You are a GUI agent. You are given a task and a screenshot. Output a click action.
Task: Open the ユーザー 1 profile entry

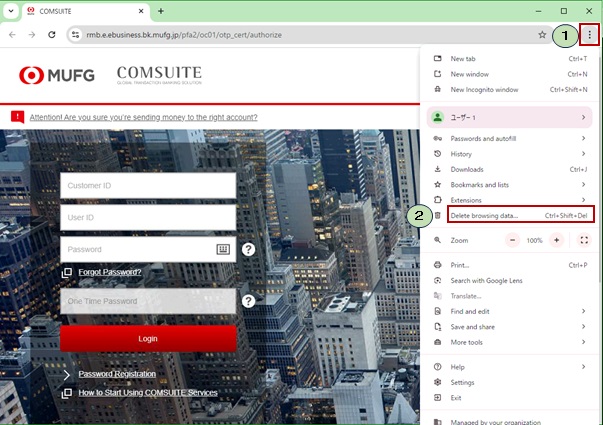click(x=510, y=117)
